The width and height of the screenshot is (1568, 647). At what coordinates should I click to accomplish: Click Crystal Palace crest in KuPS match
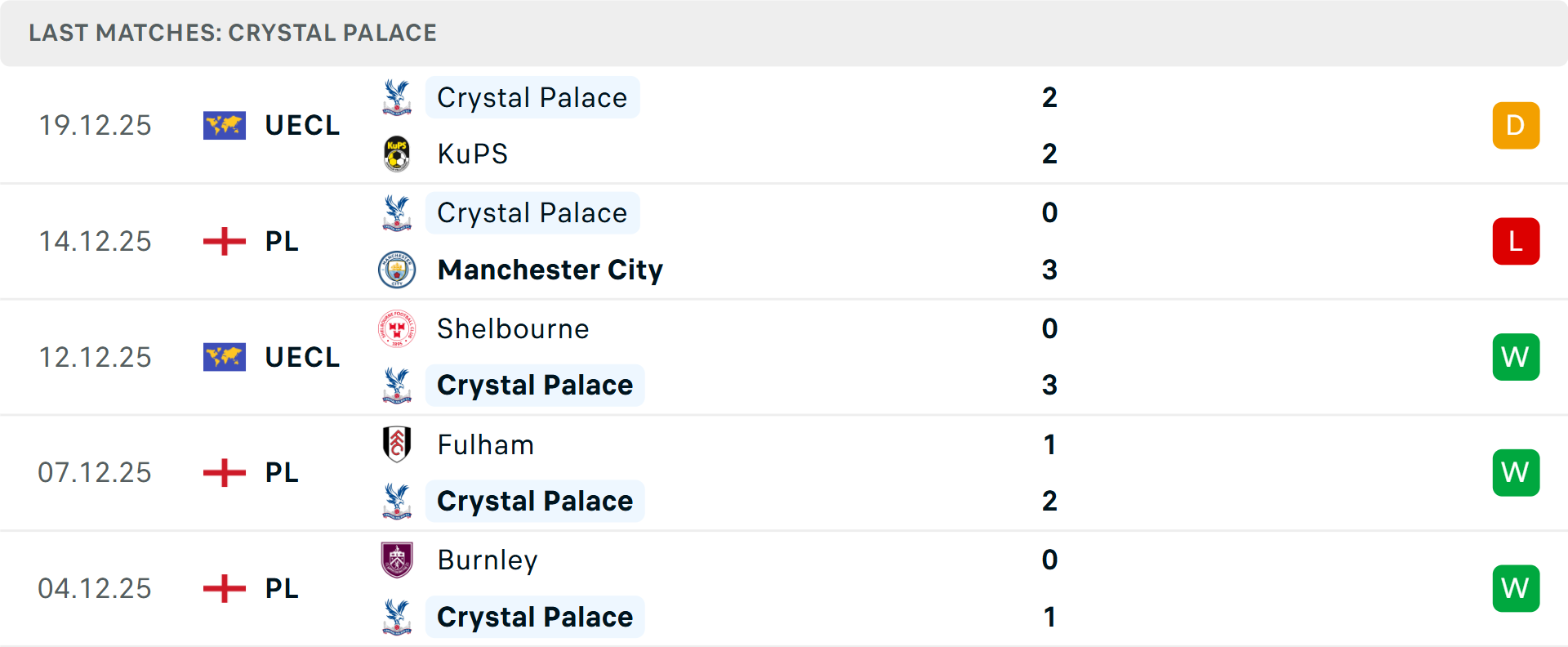[397, 97]
